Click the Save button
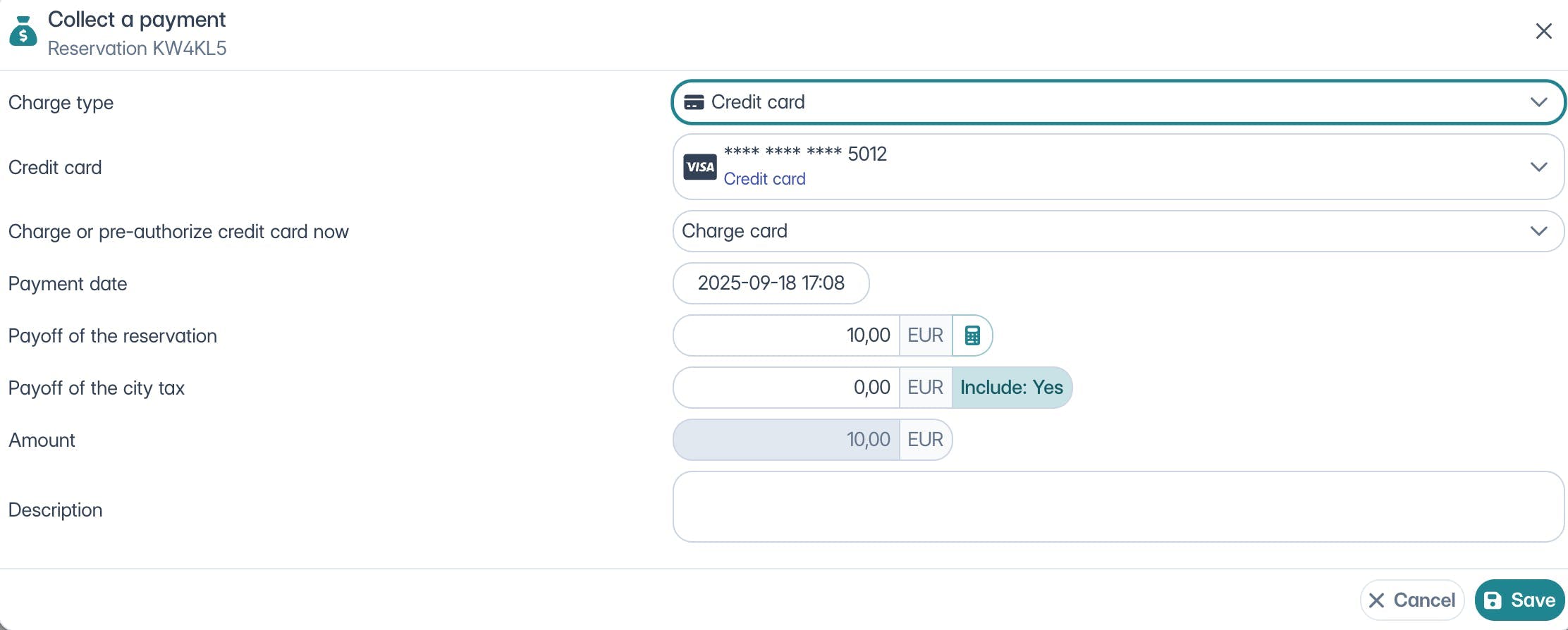The height and width of the screenshot is (630, 1568). [x=1519, y=600]
